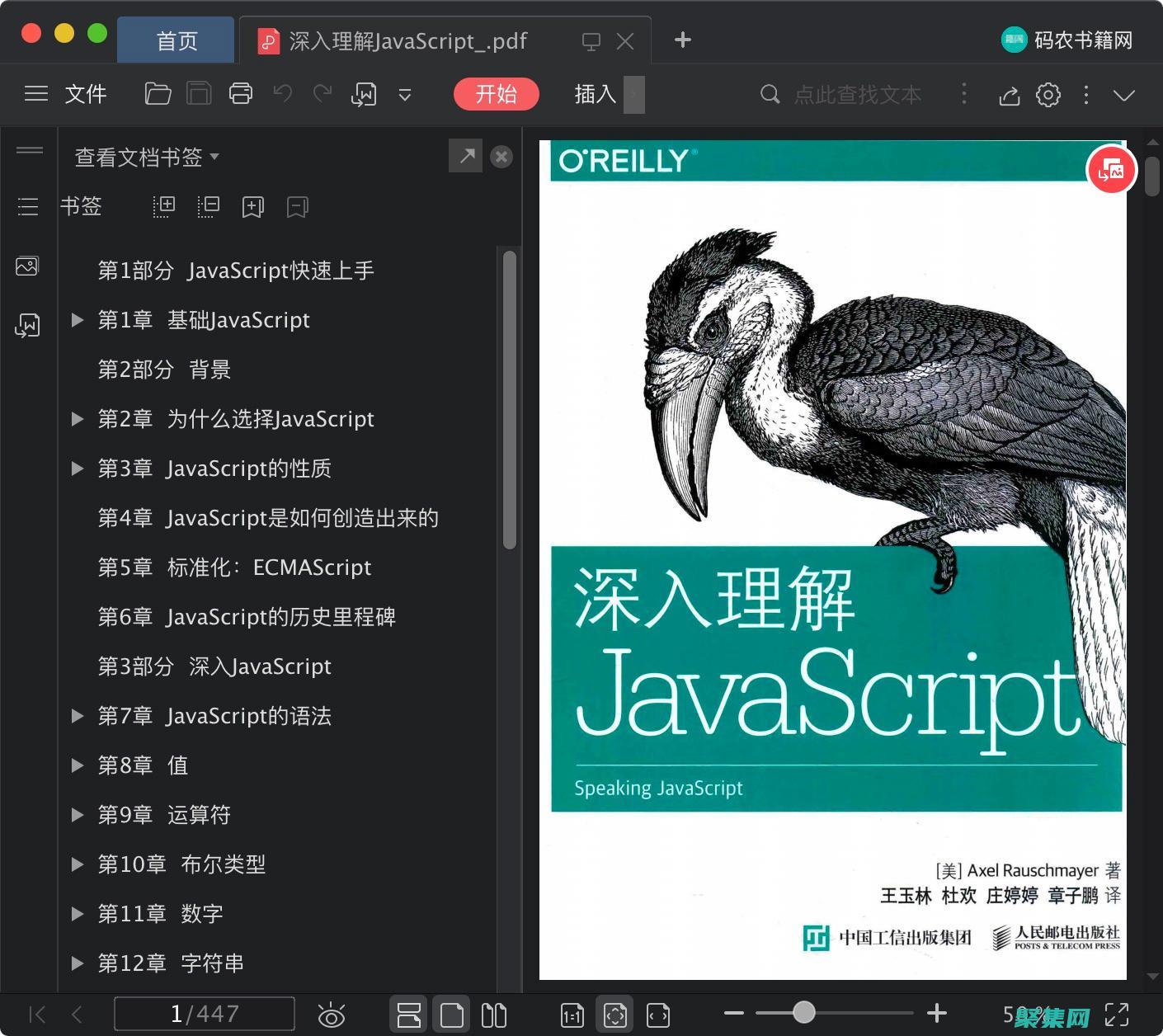This screenshot has width=1163, height=1036.
Task: Switch to the 插入 ribbon tab
Action: (593, 94)
